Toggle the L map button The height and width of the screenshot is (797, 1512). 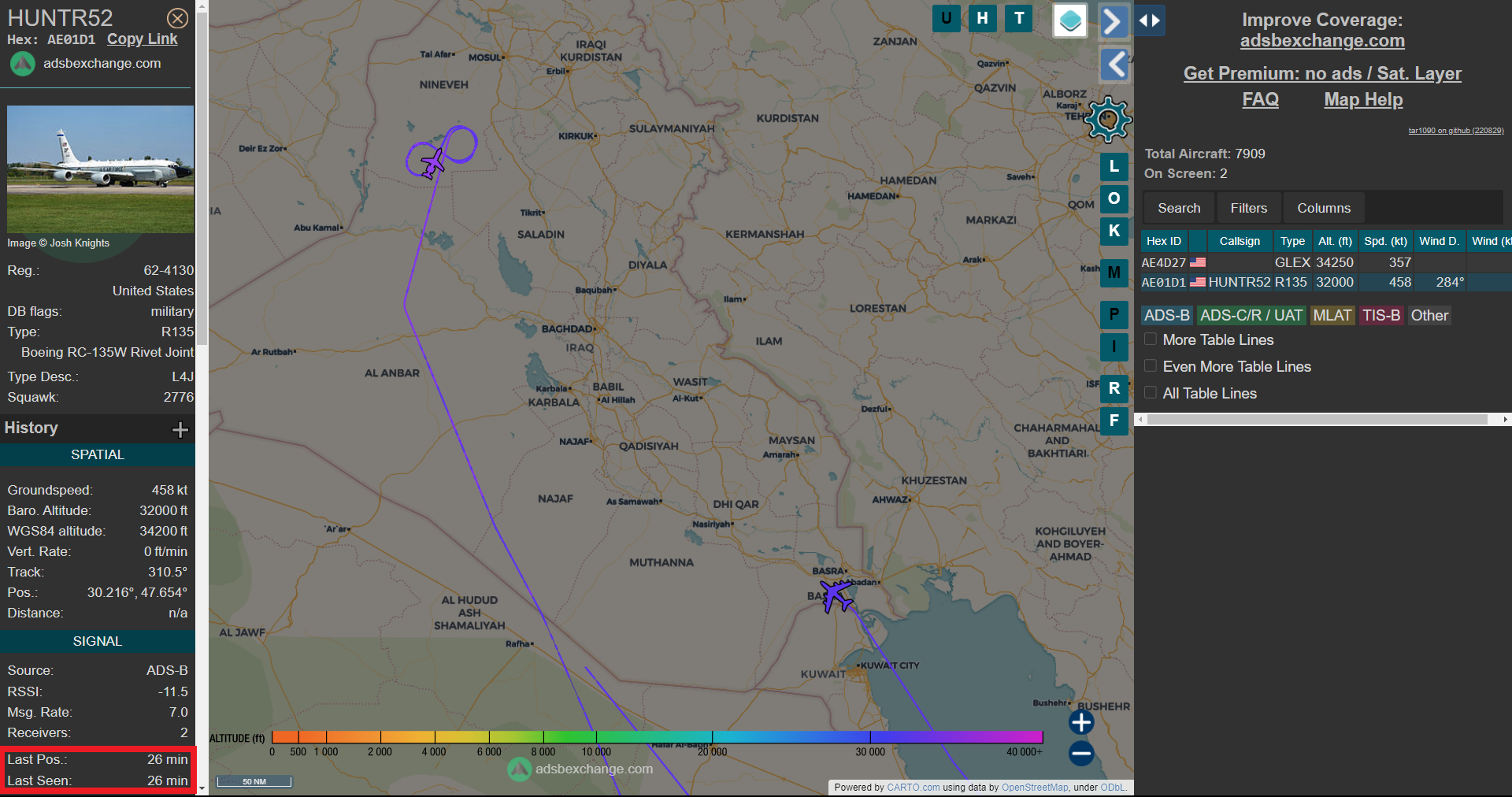(1114, 166)
